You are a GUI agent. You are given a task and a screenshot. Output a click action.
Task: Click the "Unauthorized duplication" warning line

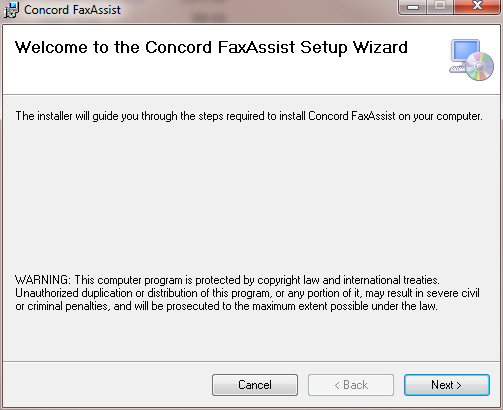tap(247, 293)
